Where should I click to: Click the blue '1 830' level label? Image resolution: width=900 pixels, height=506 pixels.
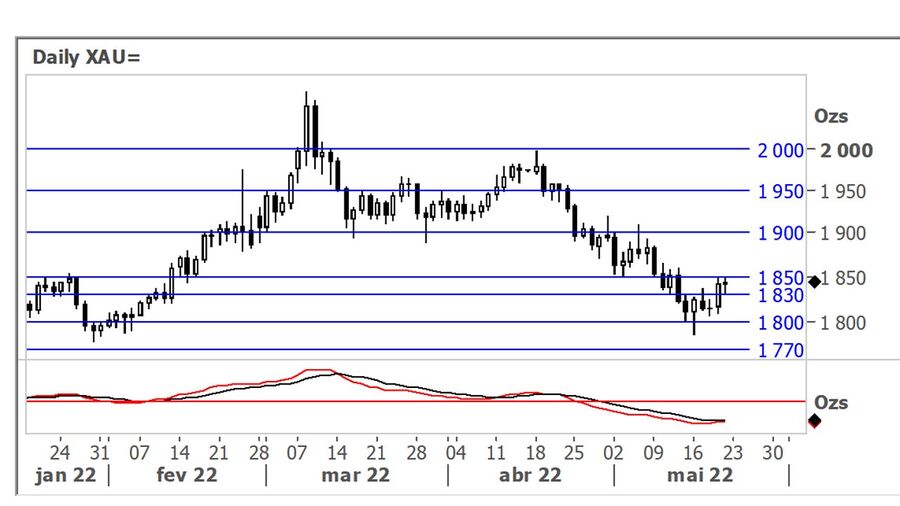(781, 295)
